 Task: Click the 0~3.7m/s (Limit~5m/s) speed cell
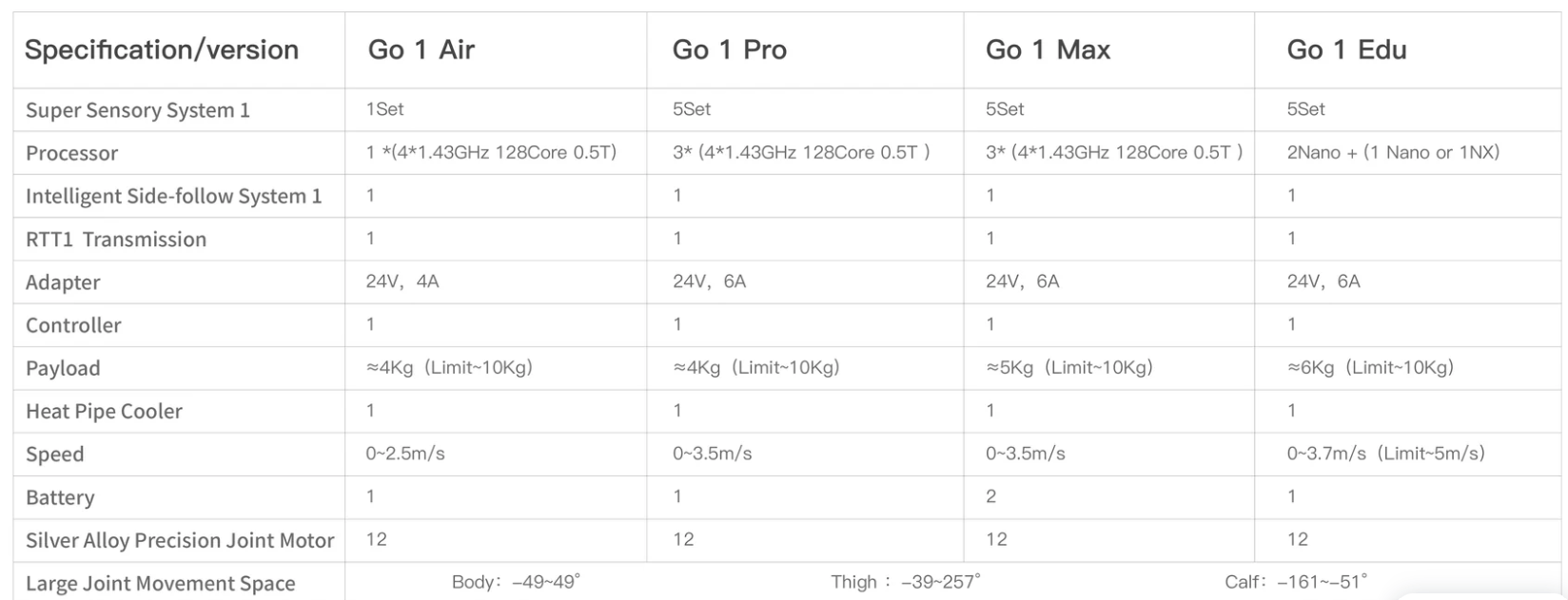click(1385, 454)
